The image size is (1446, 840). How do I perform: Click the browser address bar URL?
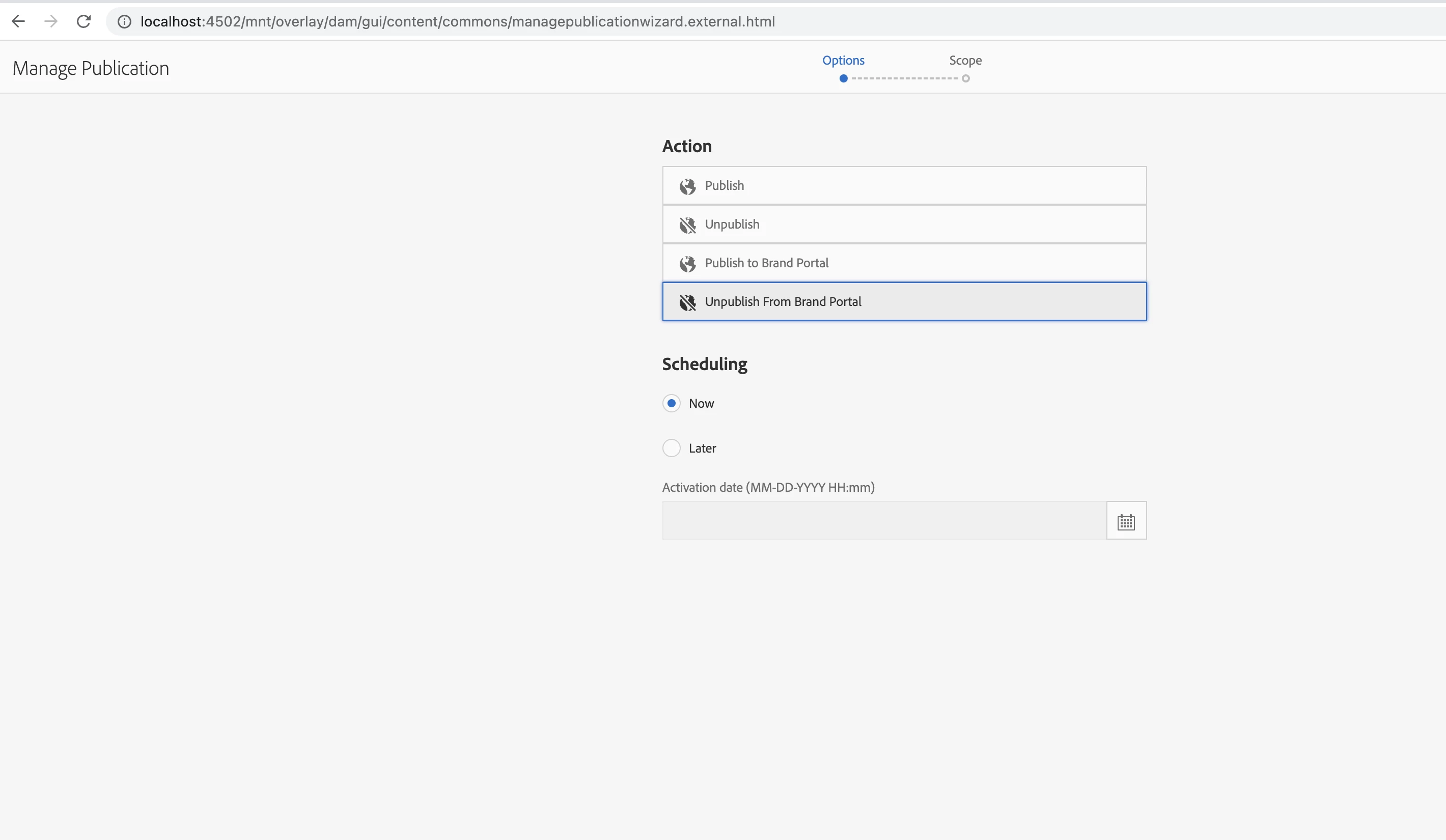coord(457,21)
